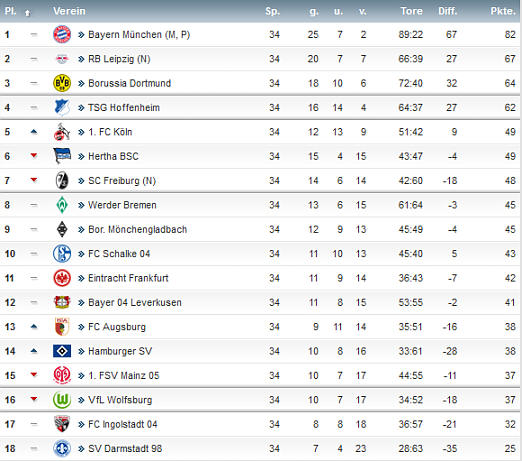The image size is (522, 461).
Task: Click the TSG Hoffenheim crest icon
Action: coord(62,107)
